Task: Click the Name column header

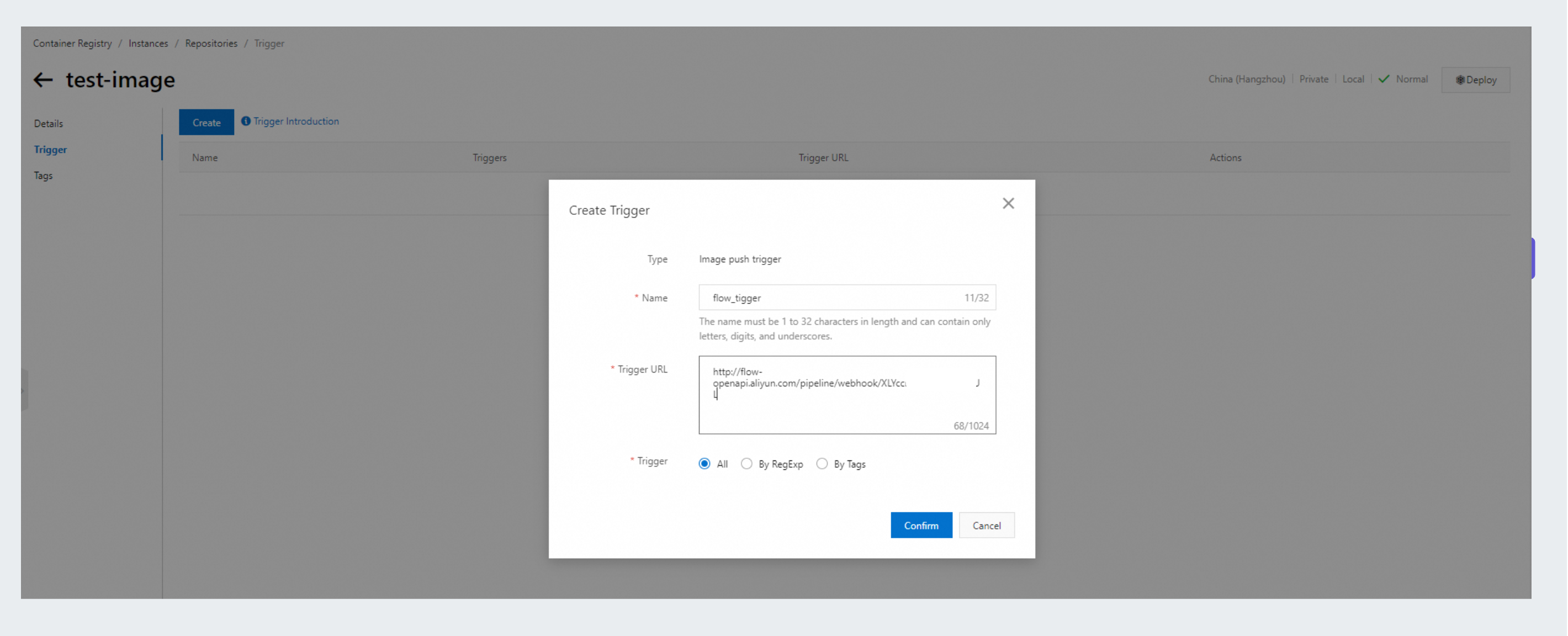Action: coord(204,158)
